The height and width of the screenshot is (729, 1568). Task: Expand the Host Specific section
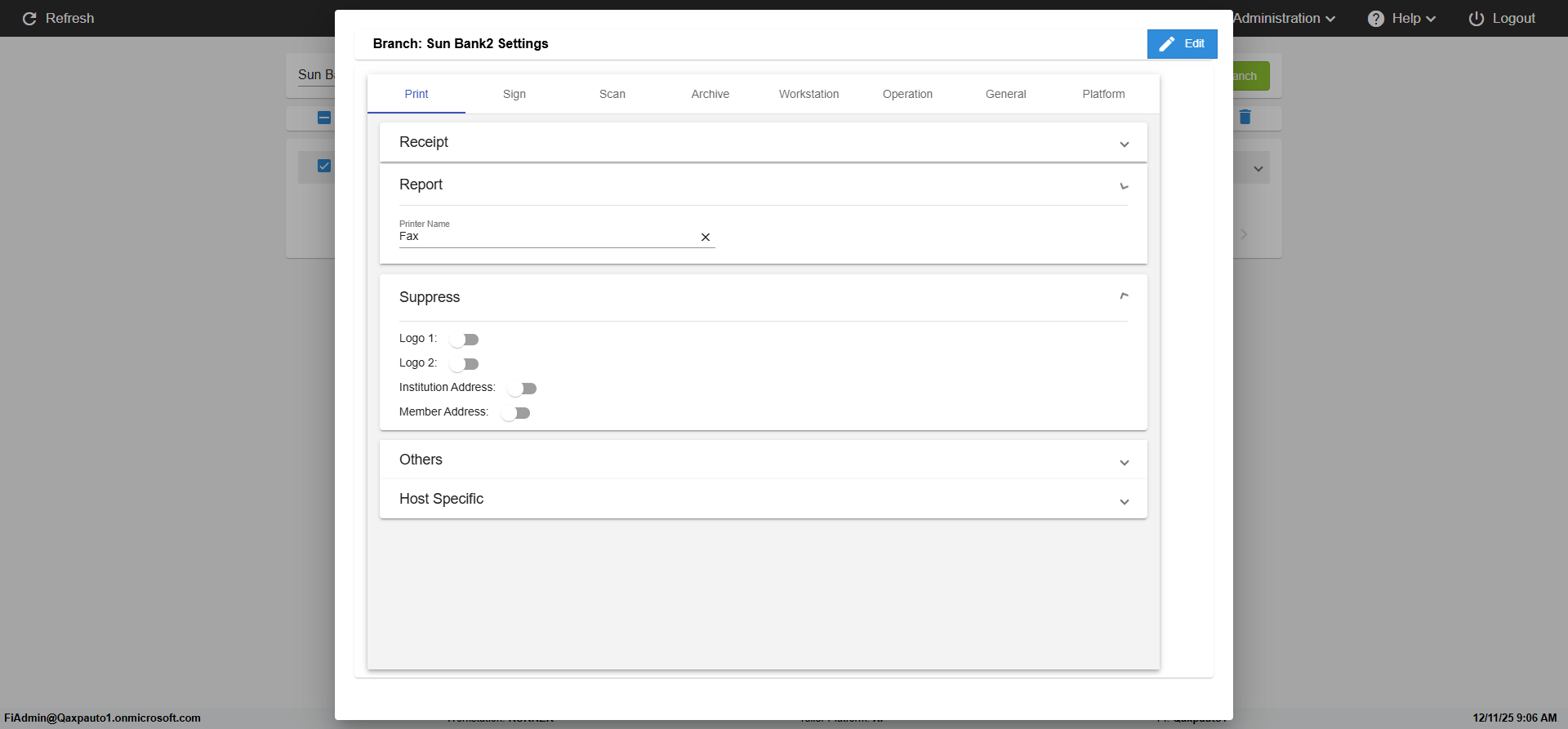pyautogui.click(x=1124, y=502)
